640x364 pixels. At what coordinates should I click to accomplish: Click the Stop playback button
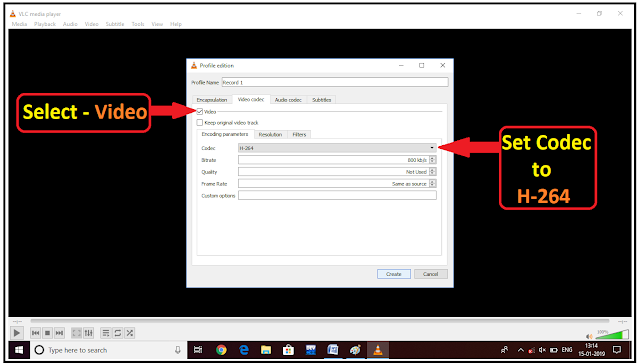[x=47, y=333]
